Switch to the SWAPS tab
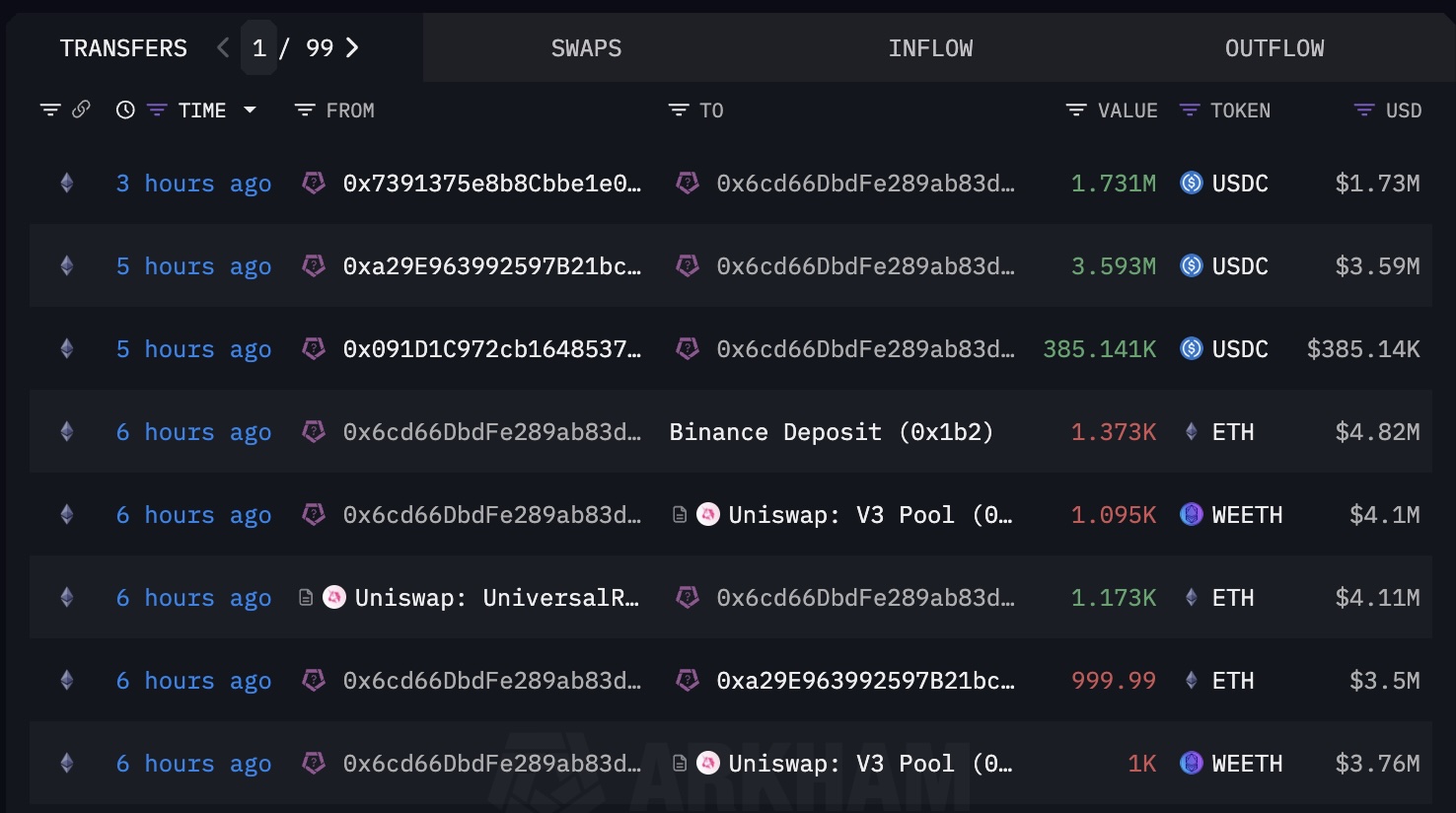This screenshot has height=813, width=1456. (x=586, y=48)
